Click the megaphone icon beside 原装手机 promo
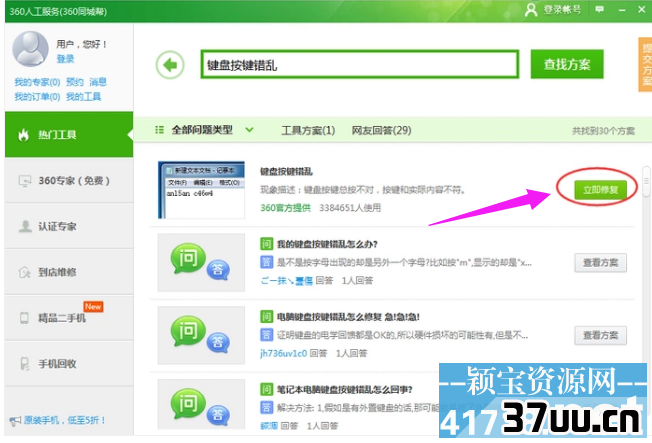 point(15,421)
